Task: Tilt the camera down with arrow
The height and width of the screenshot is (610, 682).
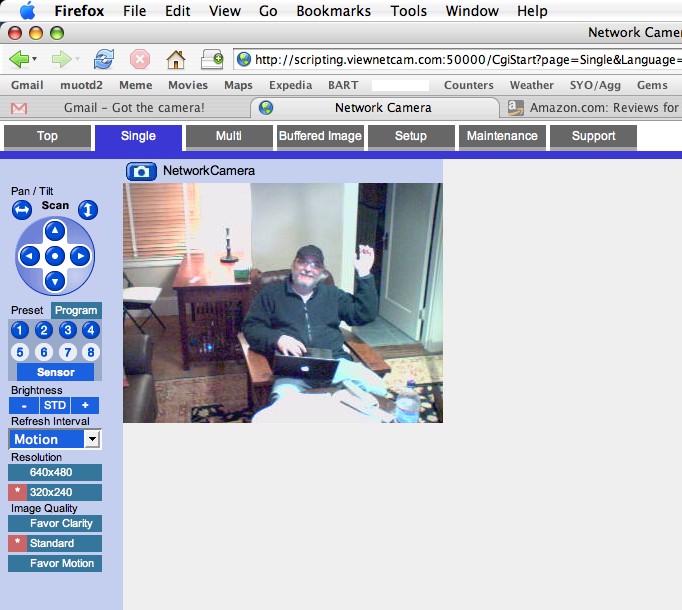Action: pyautogui.click(x=55, y=281)
